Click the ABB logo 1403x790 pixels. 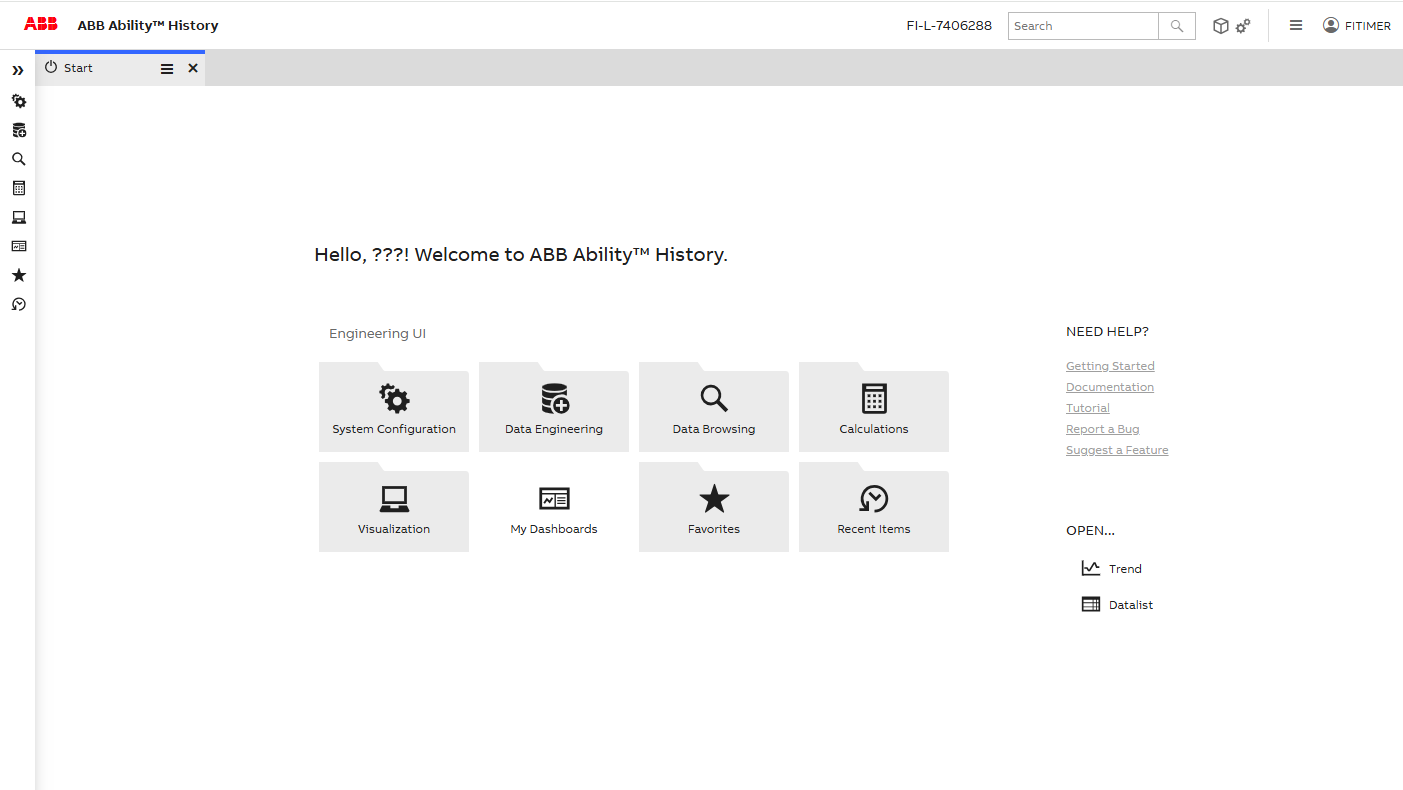coord(41,25)
